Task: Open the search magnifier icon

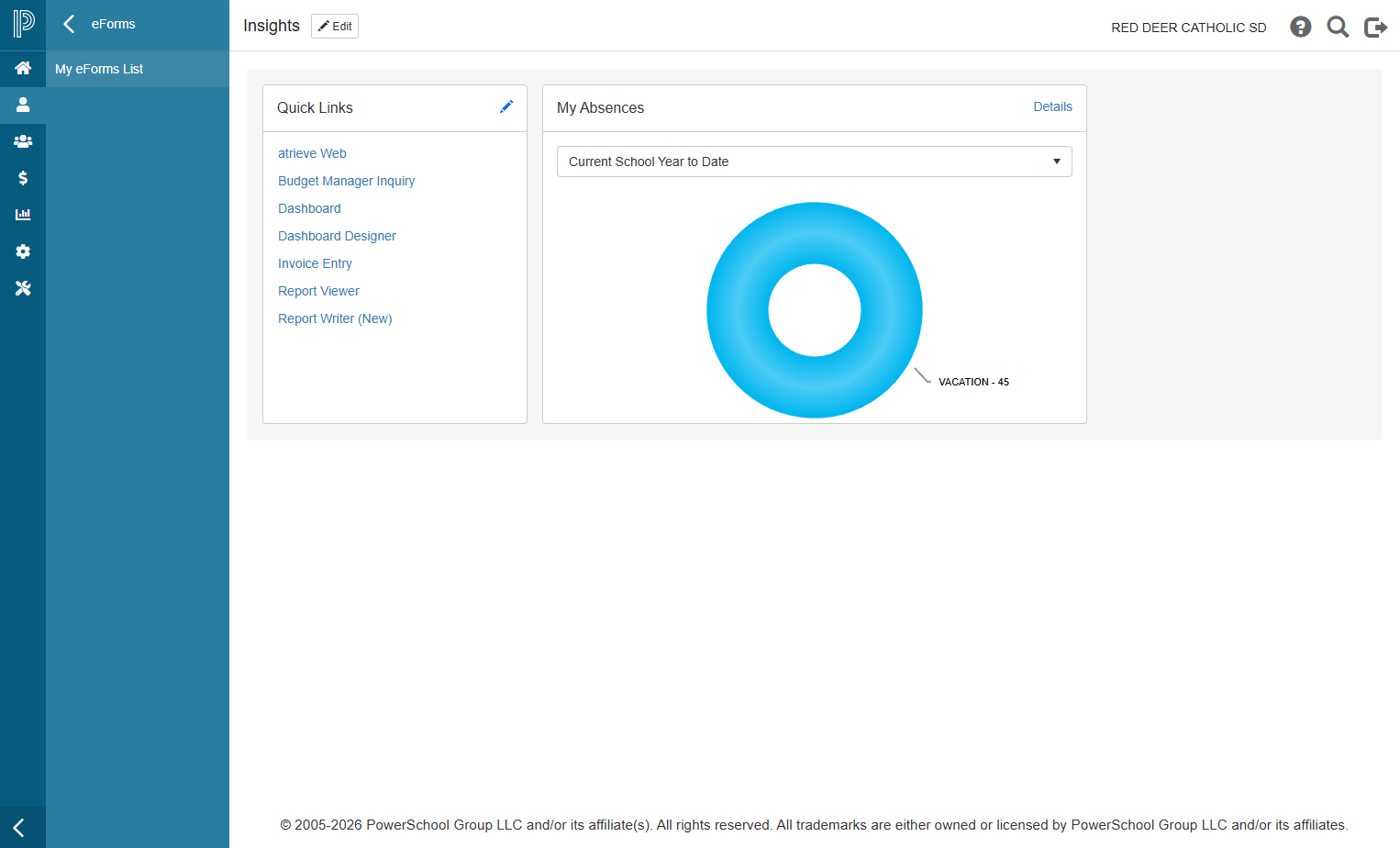Action: click(x=1339, y=27)
